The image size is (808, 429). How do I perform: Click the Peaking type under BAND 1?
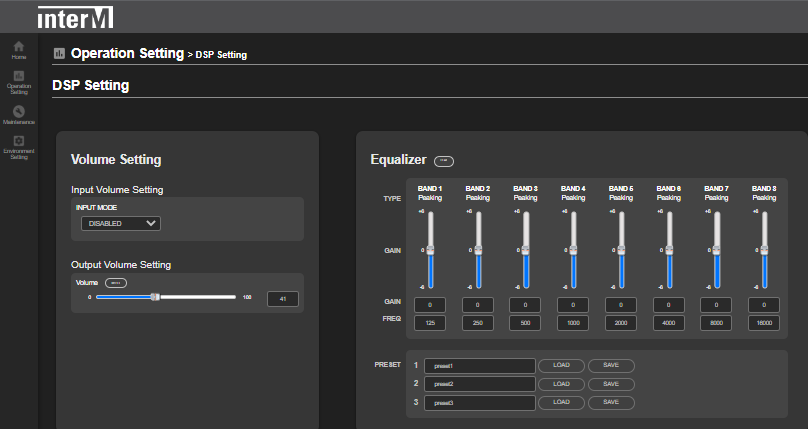[x=430, y=198]
